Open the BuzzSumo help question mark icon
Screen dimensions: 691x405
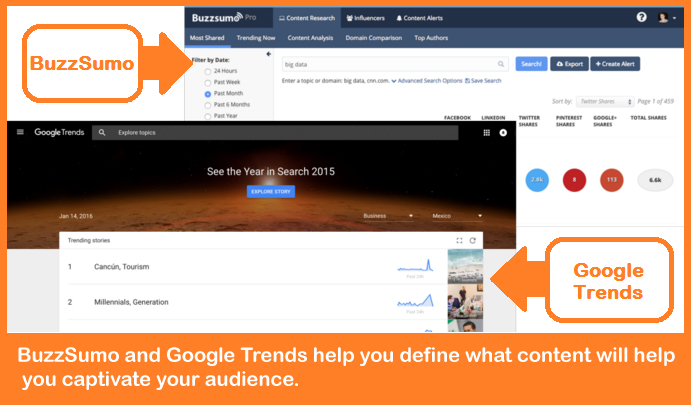(641, 17)
